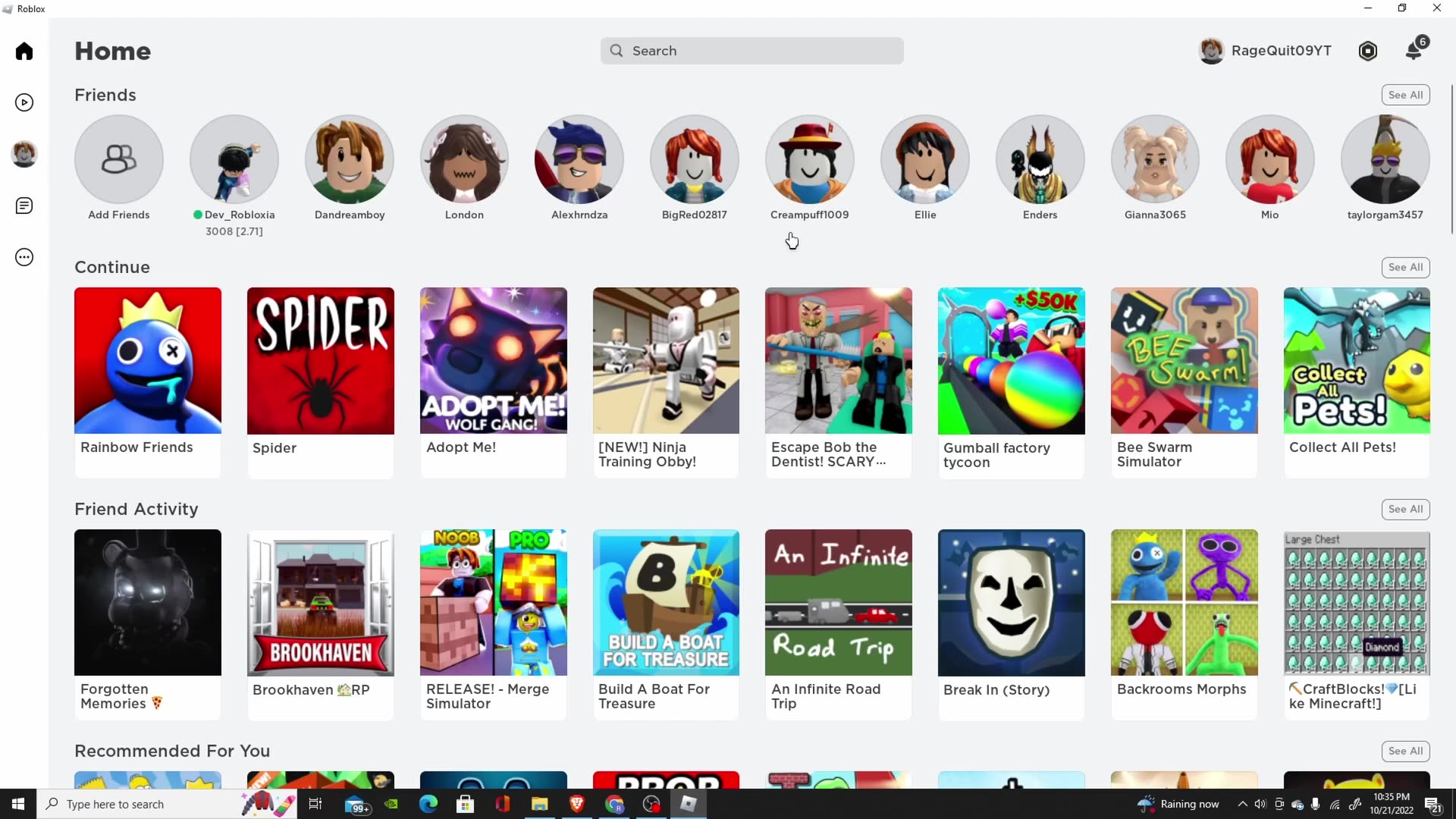Click the Add Friends circle icon
The width and height of the screenshot is (1456, 819).
[x=119, y=159]
